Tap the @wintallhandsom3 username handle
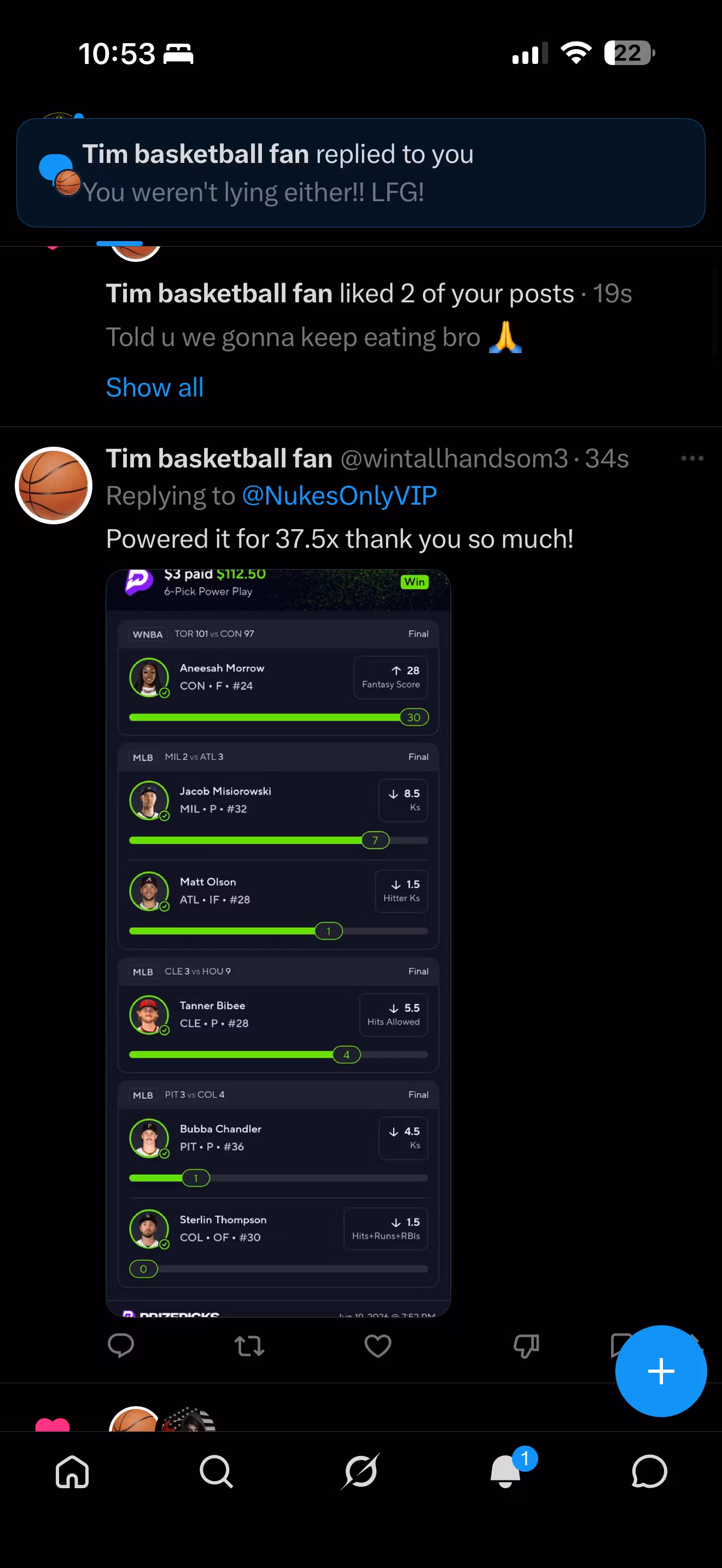Image resolution: width=722 pixels, height=1568 pixels. coord(454,458)
